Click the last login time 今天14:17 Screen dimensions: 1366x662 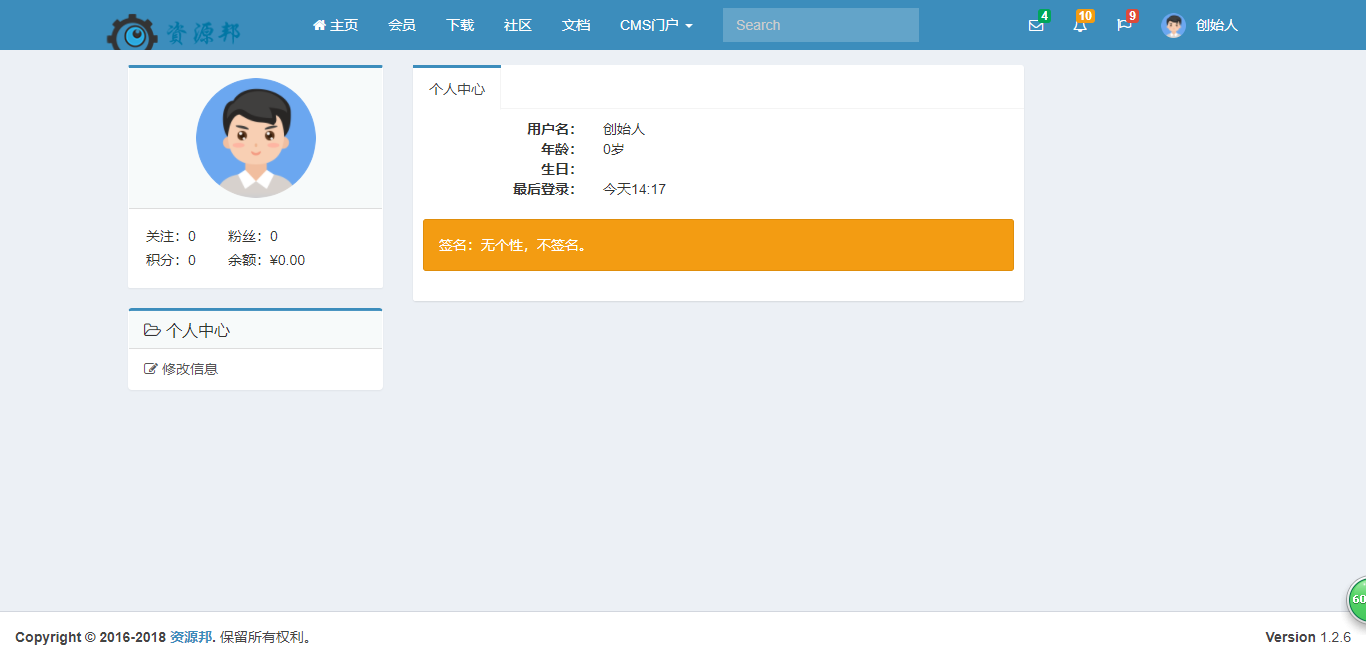(634, 189)
